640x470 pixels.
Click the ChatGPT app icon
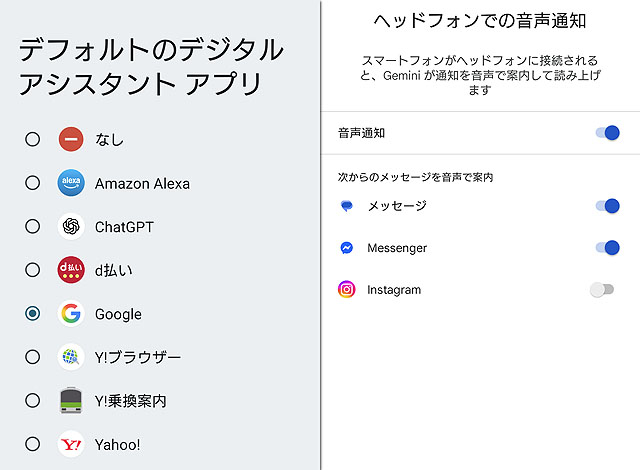pyautogui.click(x=70, y=227)
